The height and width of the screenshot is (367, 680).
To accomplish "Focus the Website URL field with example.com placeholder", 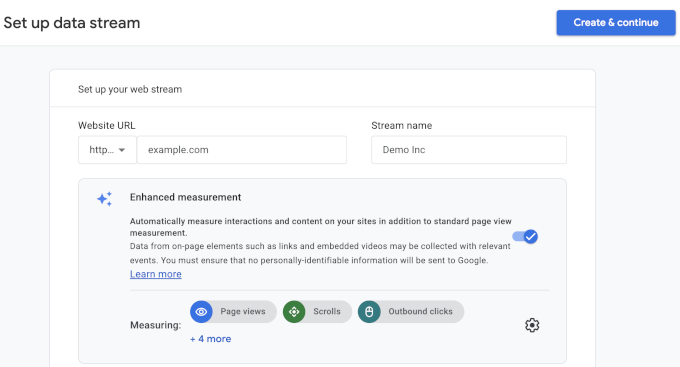I will [242, 150].
